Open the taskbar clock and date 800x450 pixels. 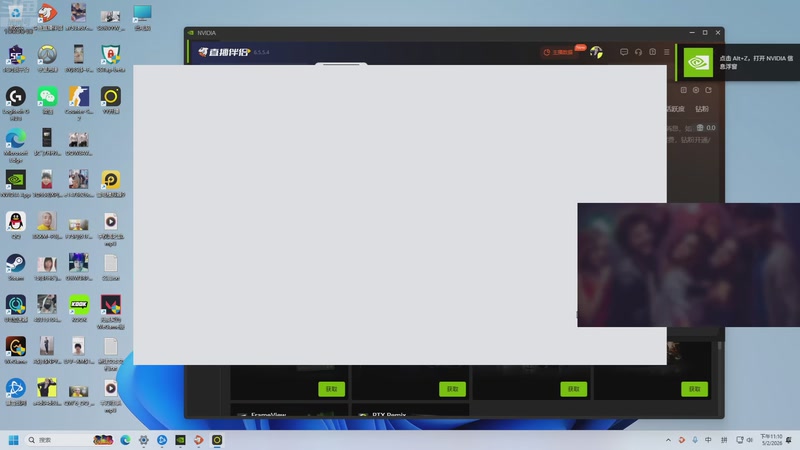pos(771,440)
